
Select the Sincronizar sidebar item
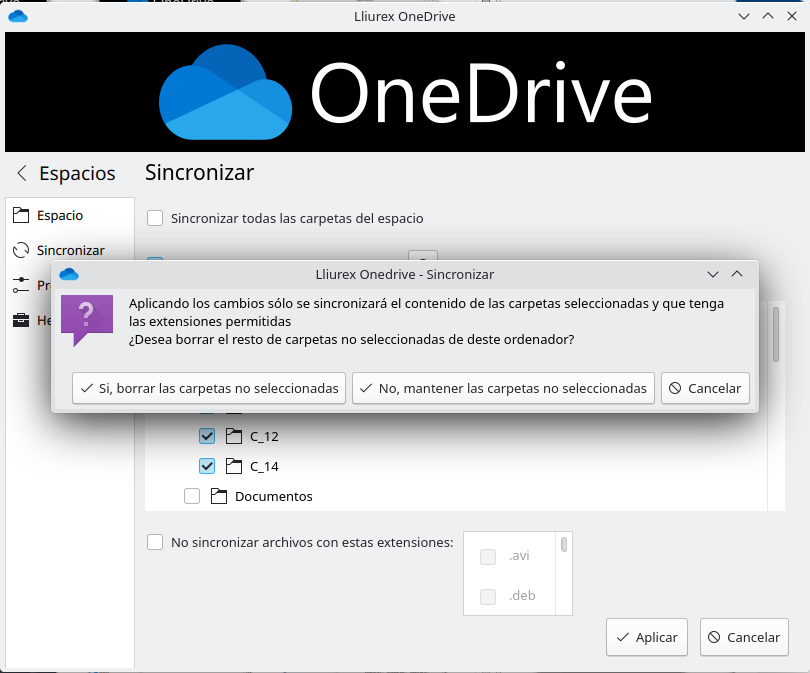click(x=69, y=250)
